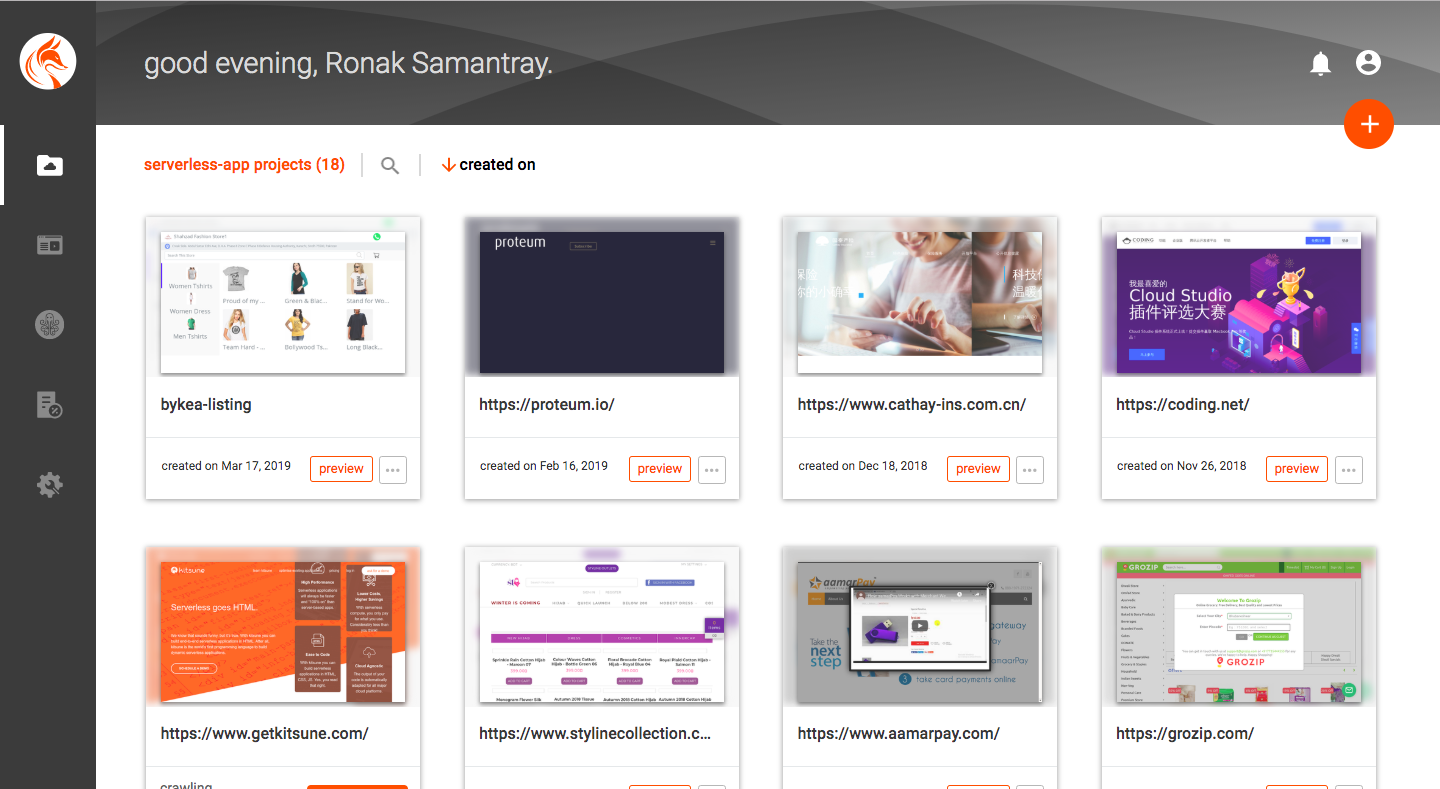Open more options for proteum.io
The width and height of the screenshot is (1440, 789).
tap(712, 469)
